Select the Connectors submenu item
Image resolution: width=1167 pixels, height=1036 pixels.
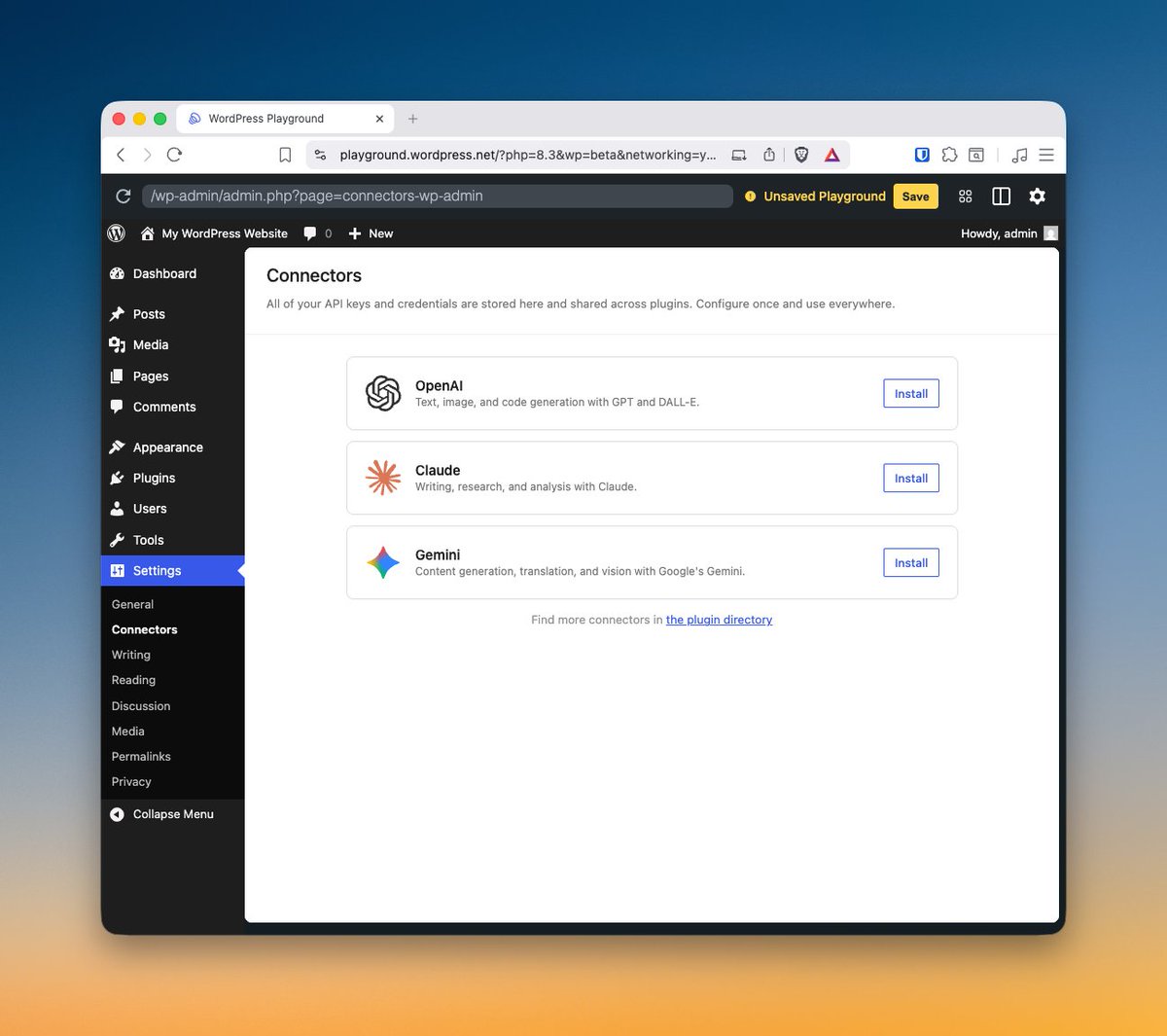click(145, 629)
